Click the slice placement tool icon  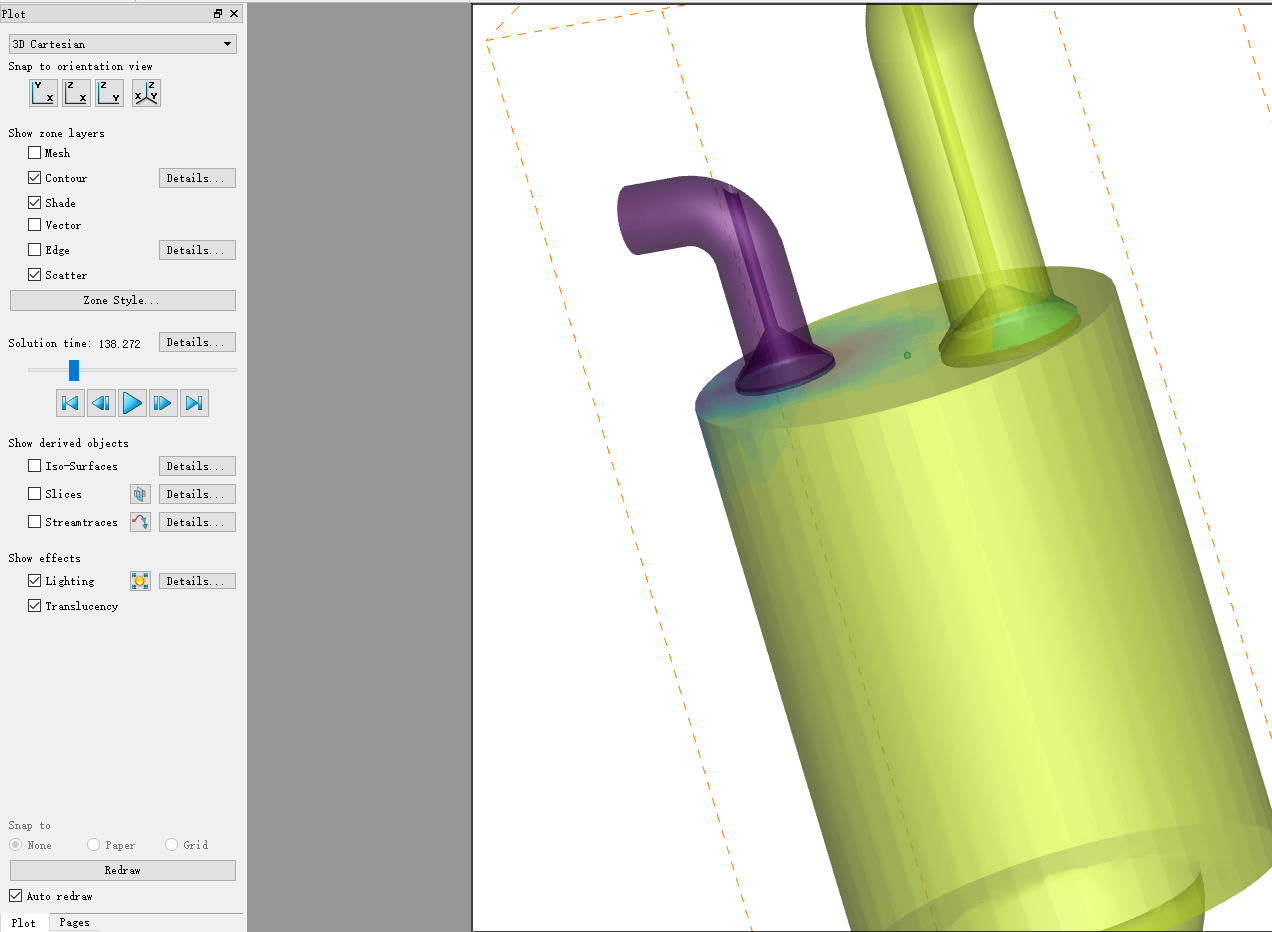pos(140,494)
